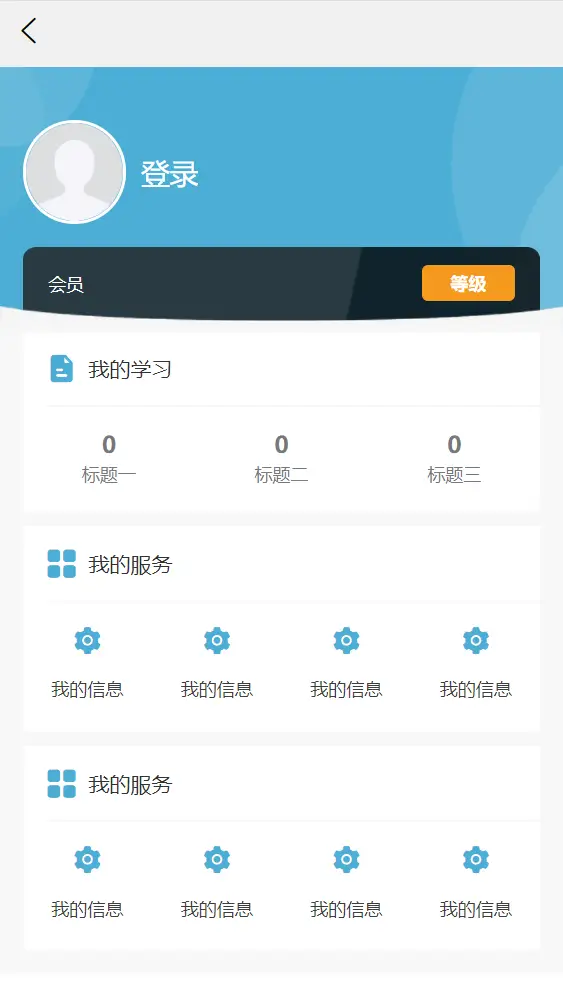Select the 标题一 count item

(x=109, y=458)
